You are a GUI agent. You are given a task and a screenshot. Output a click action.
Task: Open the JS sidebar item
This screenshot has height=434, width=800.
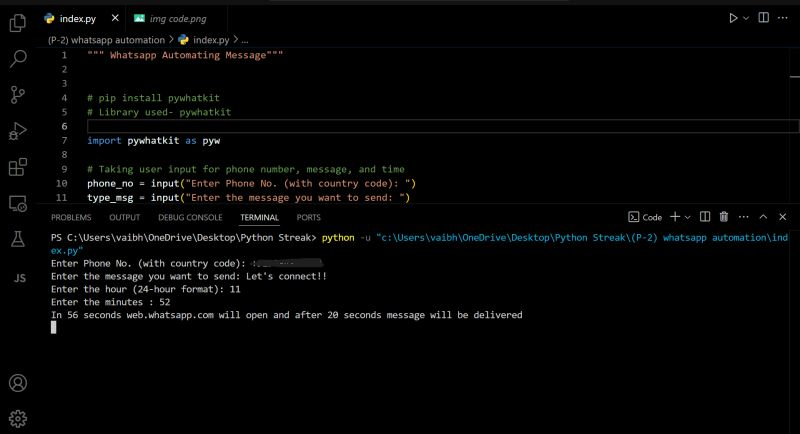click(x=19, y=278)
